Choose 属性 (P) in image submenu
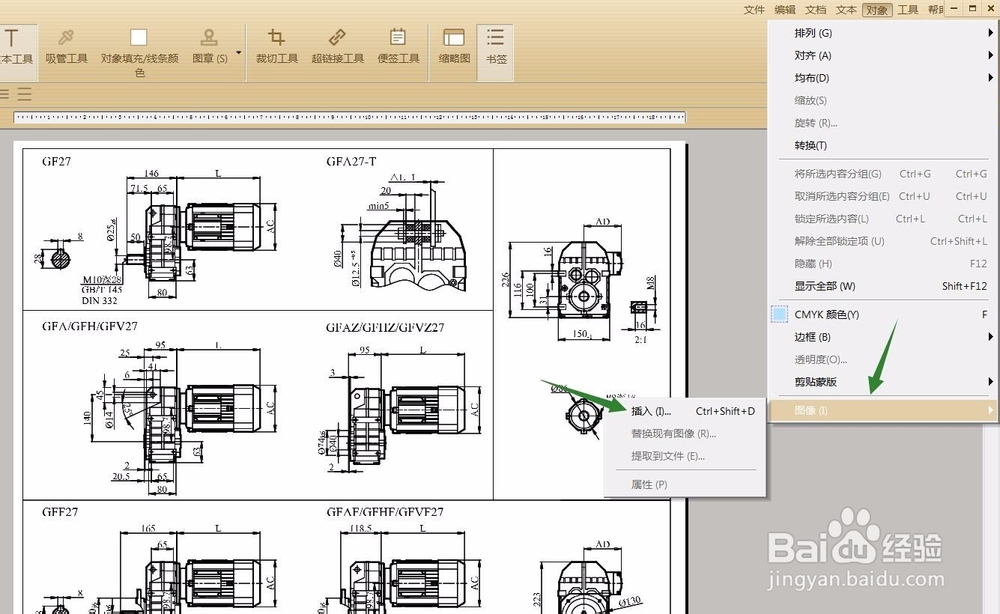Image resolution: width=1000 pixels, height=614 pixels. (685, 485)
